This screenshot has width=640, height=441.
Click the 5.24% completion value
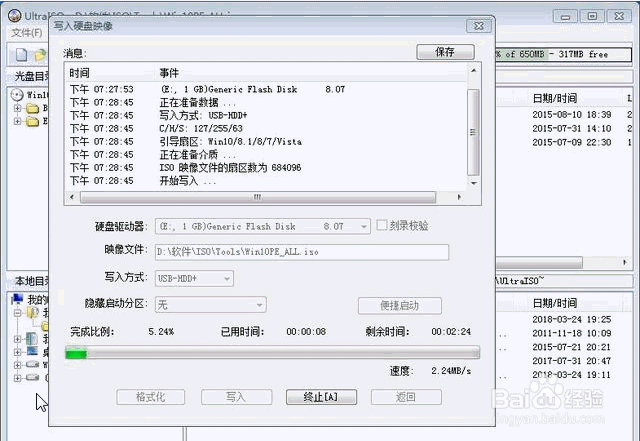tap(161, 332)
